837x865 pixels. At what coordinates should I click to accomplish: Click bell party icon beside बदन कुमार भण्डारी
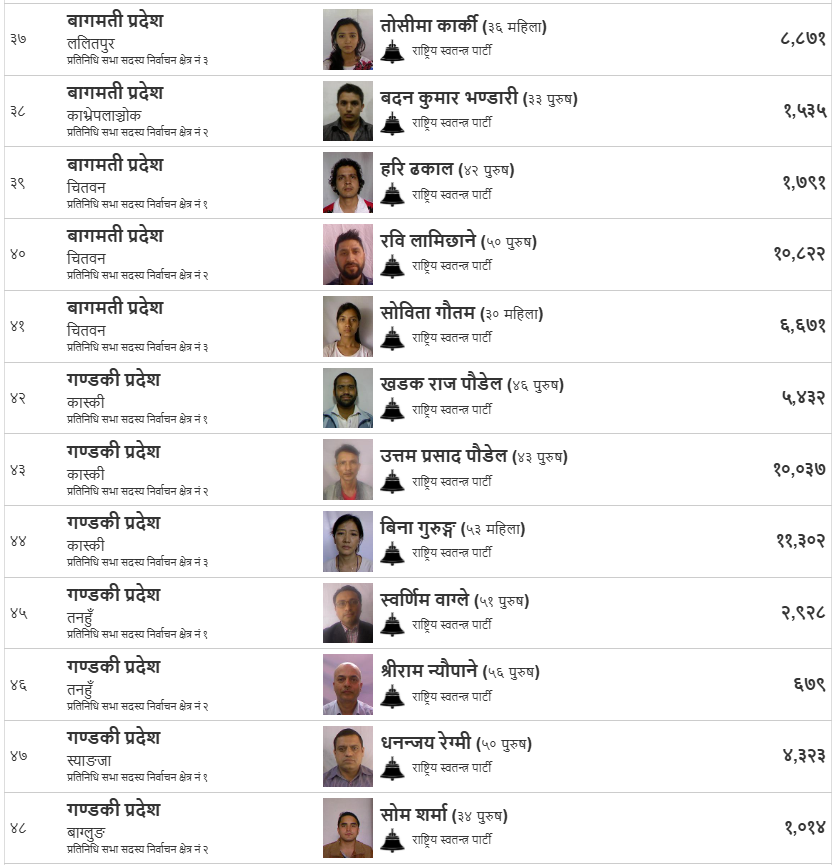coord(392,123)
